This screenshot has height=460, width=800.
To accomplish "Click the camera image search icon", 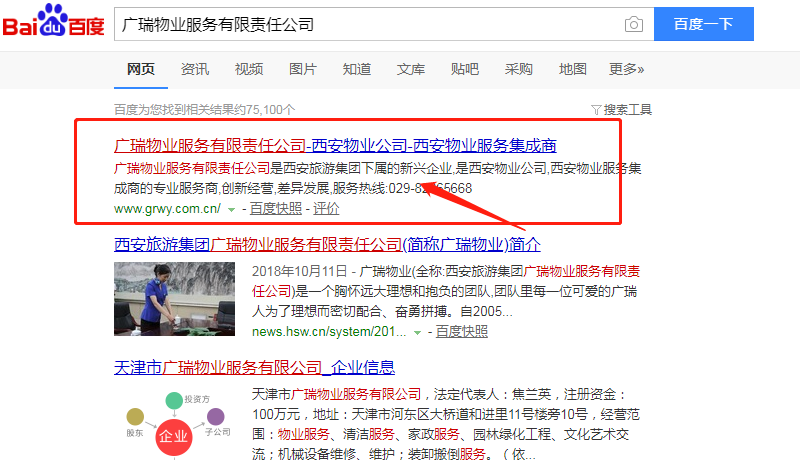I will pos(633,24).
